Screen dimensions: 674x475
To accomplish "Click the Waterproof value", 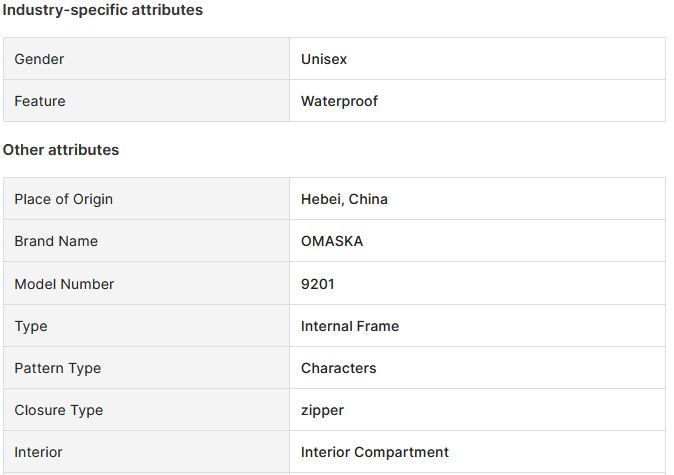I will [339, 101].
